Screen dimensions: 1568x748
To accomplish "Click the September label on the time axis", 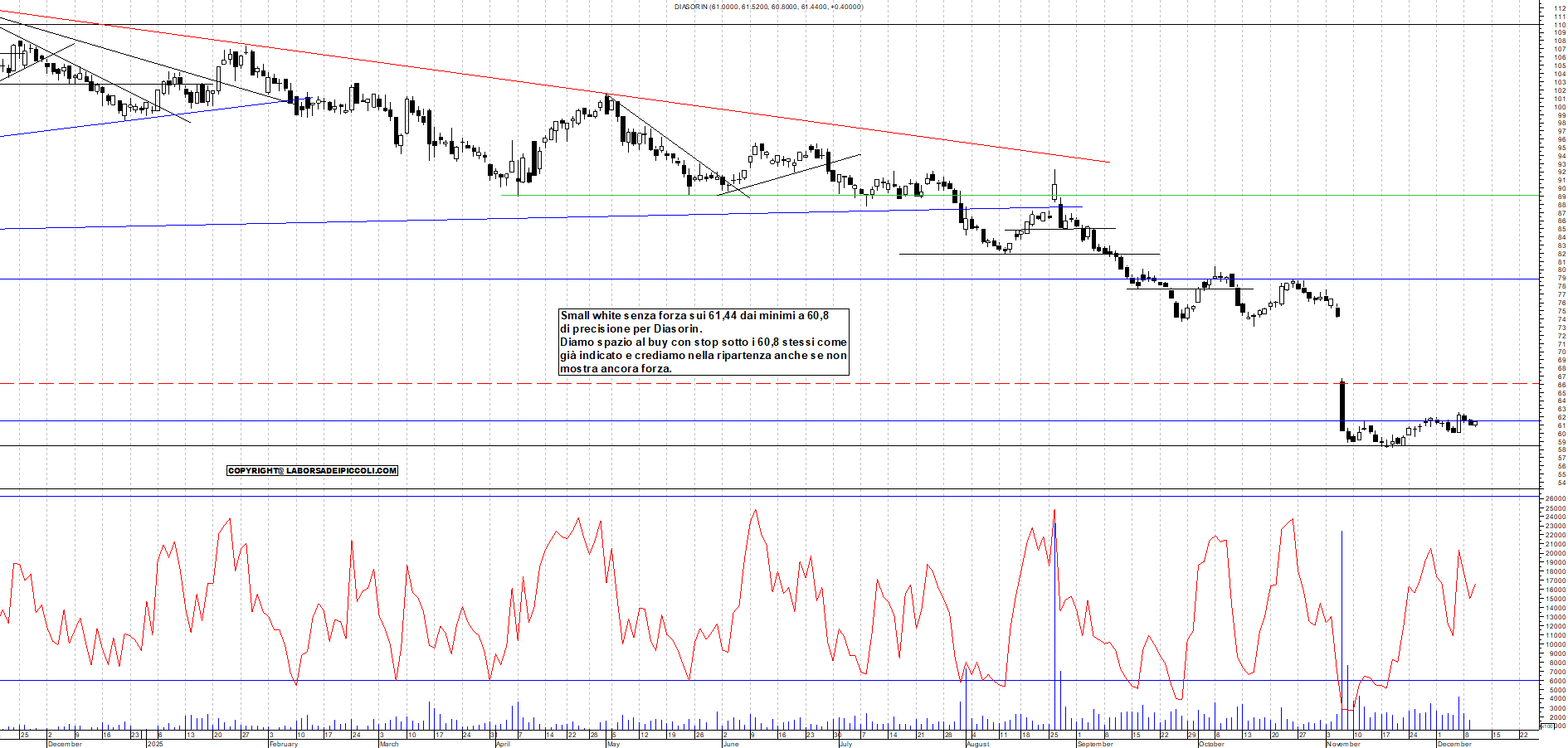I will tap(1095, 744).
